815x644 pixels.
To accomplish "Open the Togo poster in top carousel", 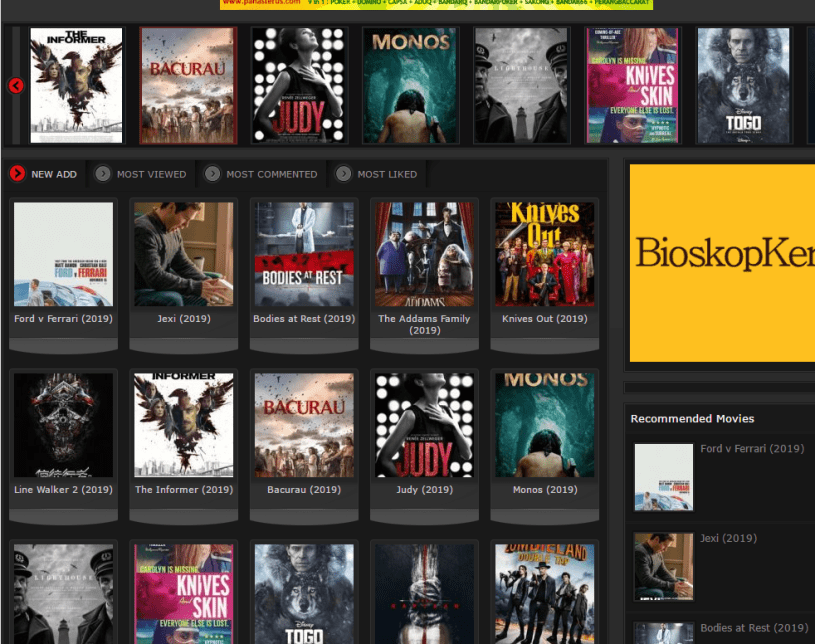I will coord(743,85).
